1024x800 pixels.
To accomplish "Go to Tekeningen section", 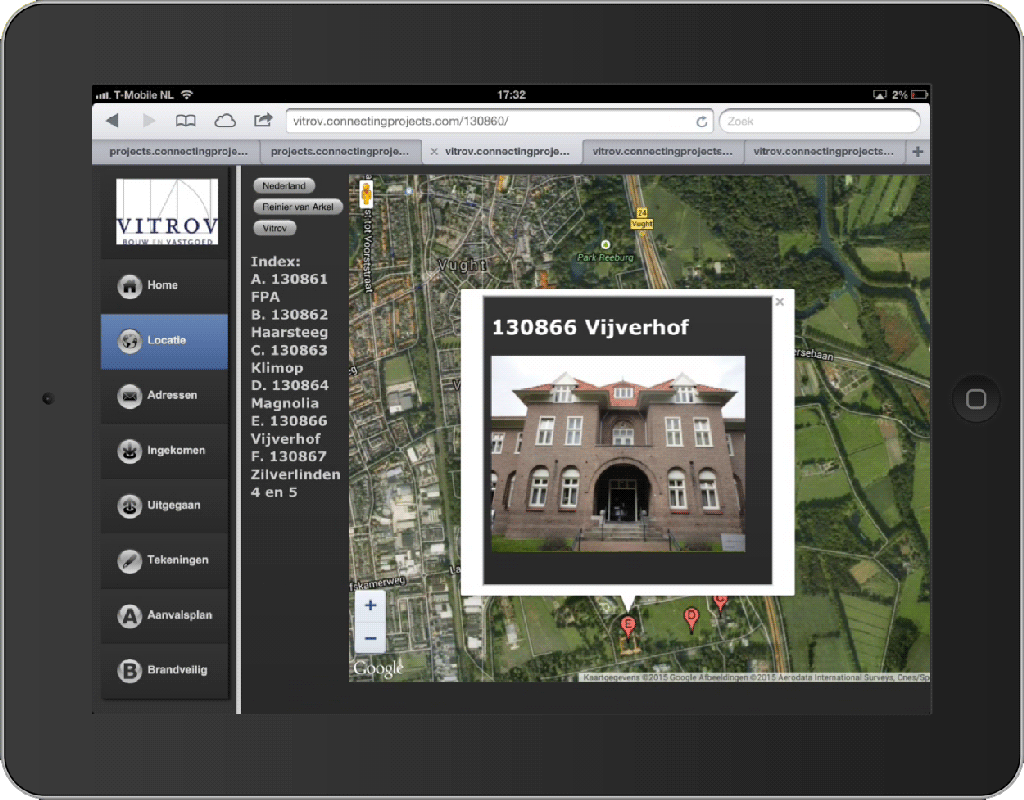I will (164, 561).
